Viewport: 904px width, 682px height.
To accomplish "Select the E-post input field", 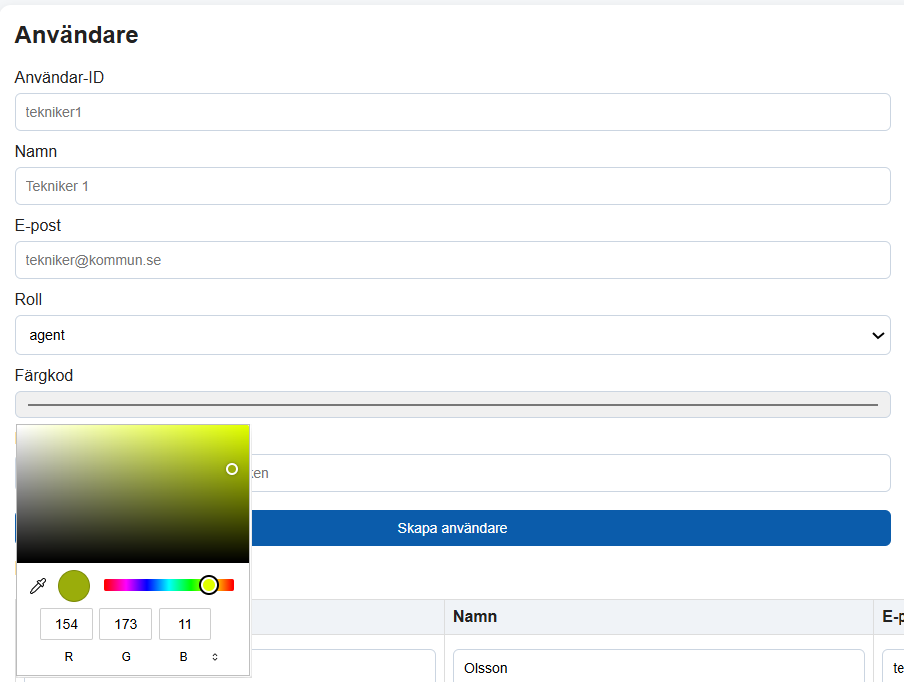I will click(452, 260).
